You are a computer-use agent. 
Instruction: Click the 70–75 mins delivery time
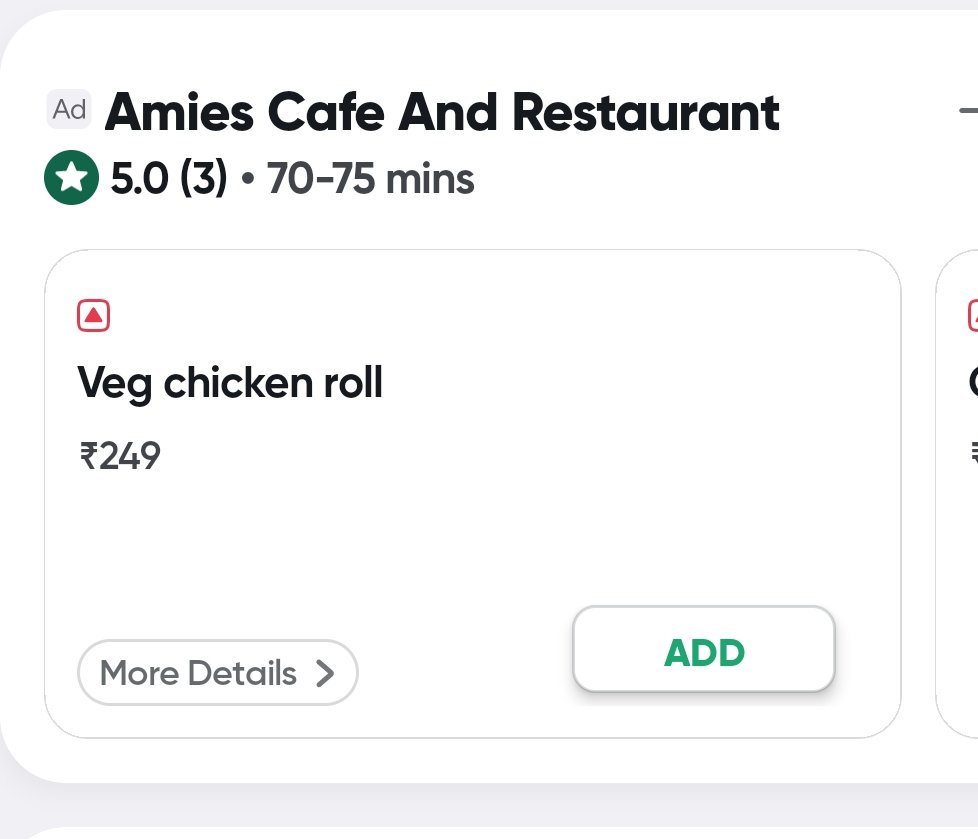370,180
